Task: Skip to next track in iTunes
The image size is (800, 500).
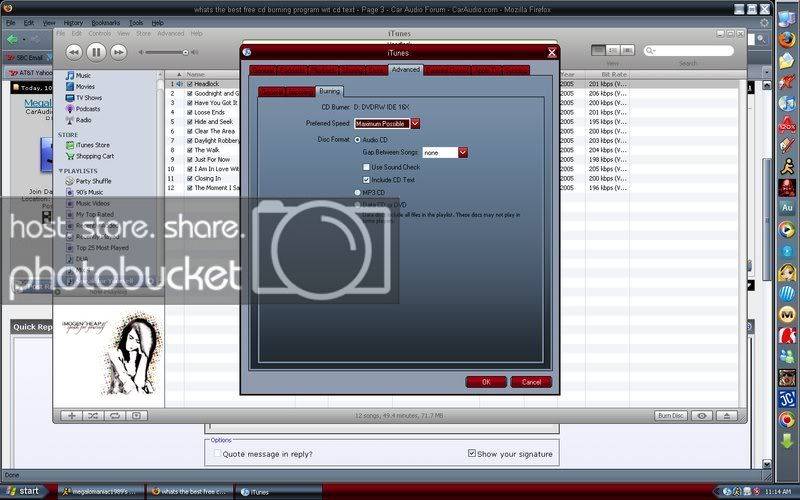Action: (x=118, y=52)
